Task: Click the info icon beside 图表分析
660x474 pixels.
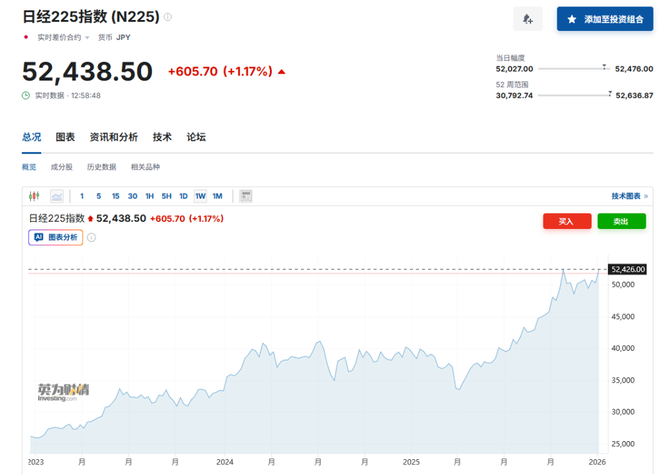Action: [91, 238]
